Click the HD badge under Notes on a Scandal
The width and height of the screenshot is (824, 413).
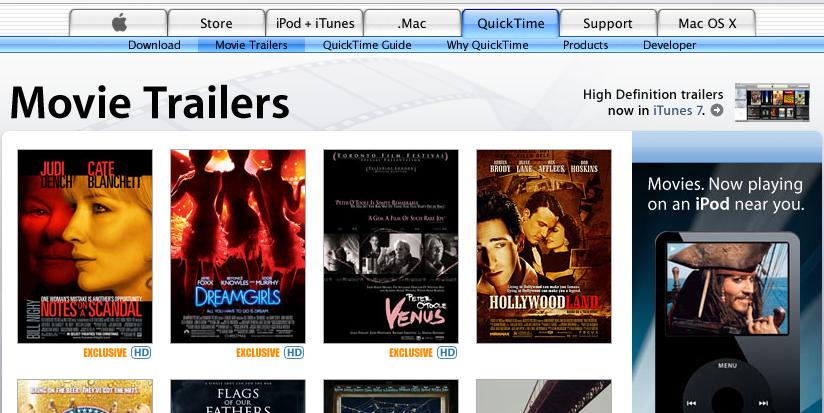click(141, 353)
